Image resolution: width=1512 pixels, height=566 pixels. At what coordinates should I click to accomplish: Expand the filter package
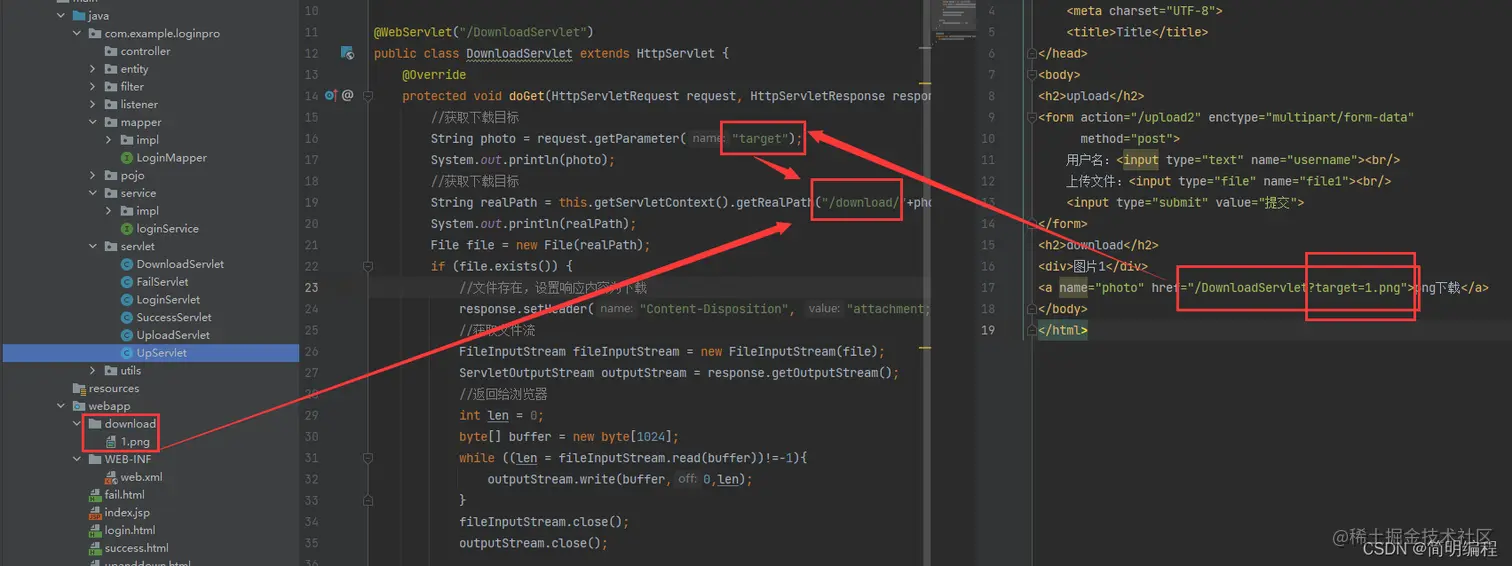click(93, 87)
